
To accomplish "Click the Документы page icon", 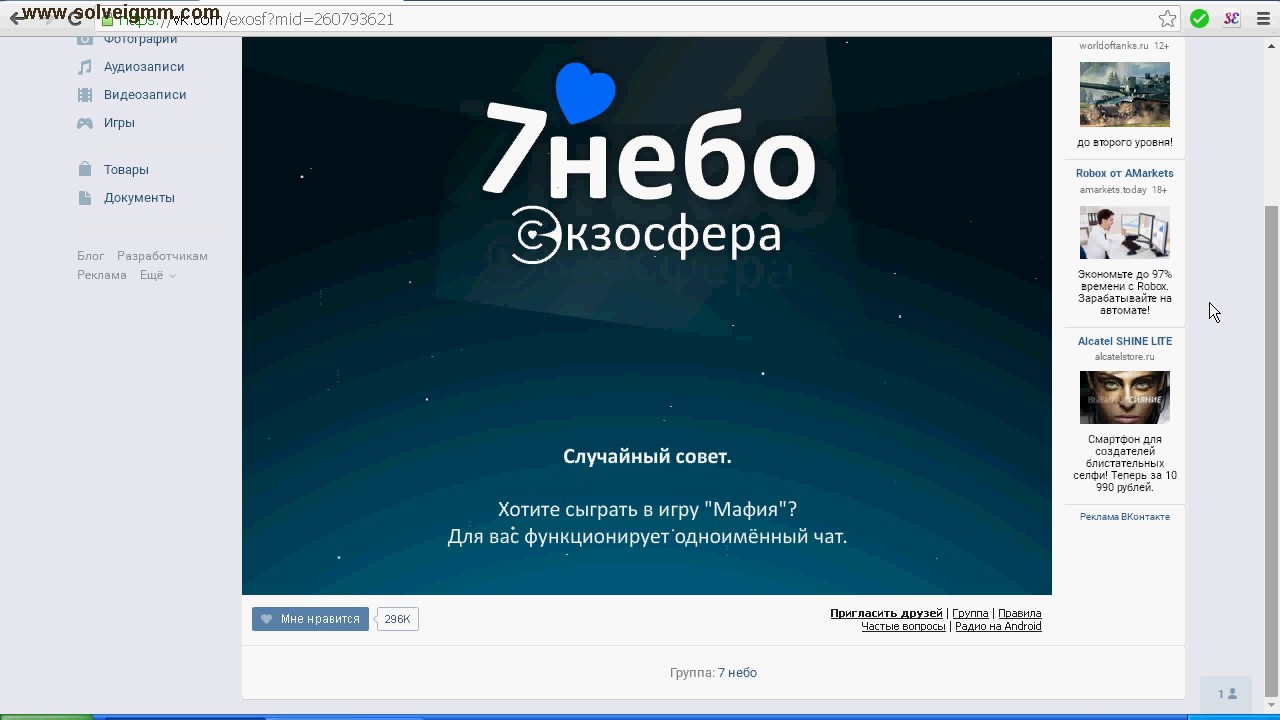I will pyautogui.click(x=85, y=198).
